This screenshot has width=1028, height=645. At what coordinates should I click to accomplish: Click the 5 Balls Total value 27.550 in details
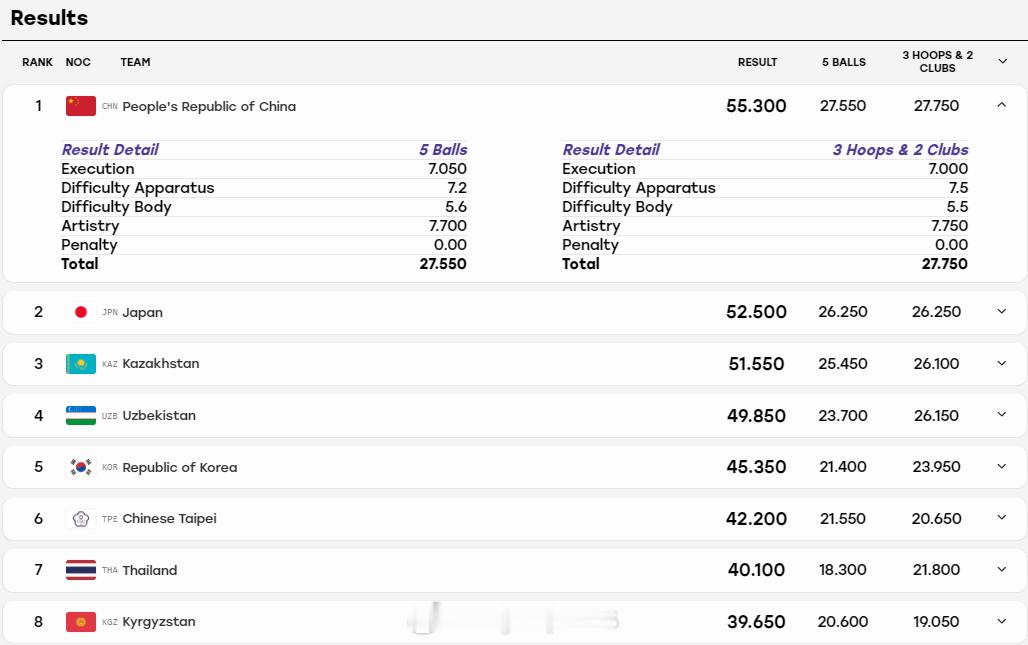(x=443, y=264)
